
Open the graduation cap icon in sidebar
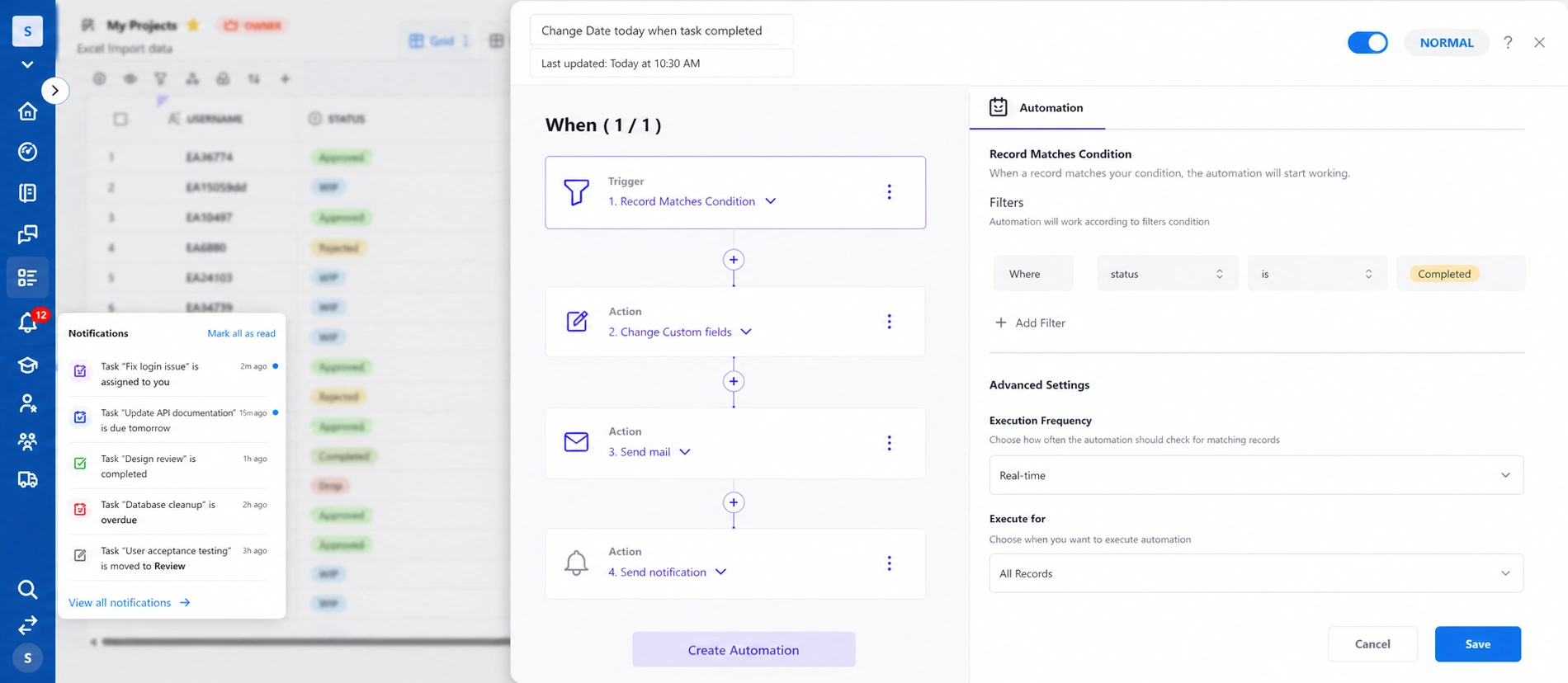coord(27,365)
